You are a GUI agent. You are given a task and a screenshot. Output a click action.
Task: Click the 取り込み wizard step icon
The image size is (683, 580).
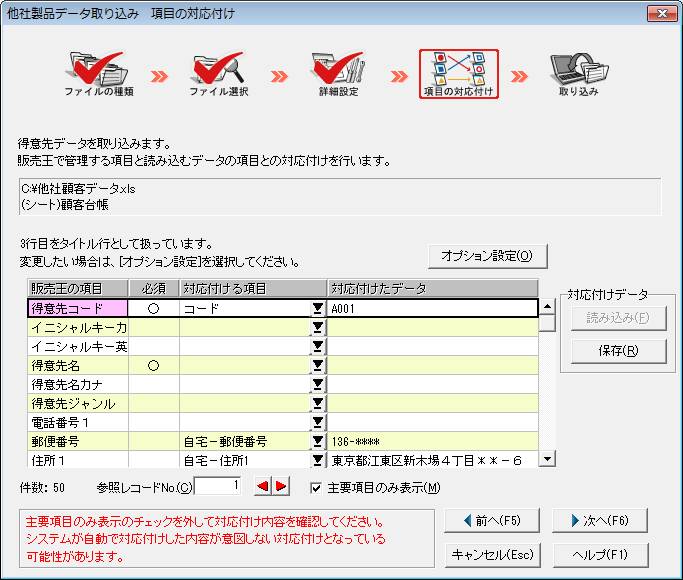click(x=578, y=74)
